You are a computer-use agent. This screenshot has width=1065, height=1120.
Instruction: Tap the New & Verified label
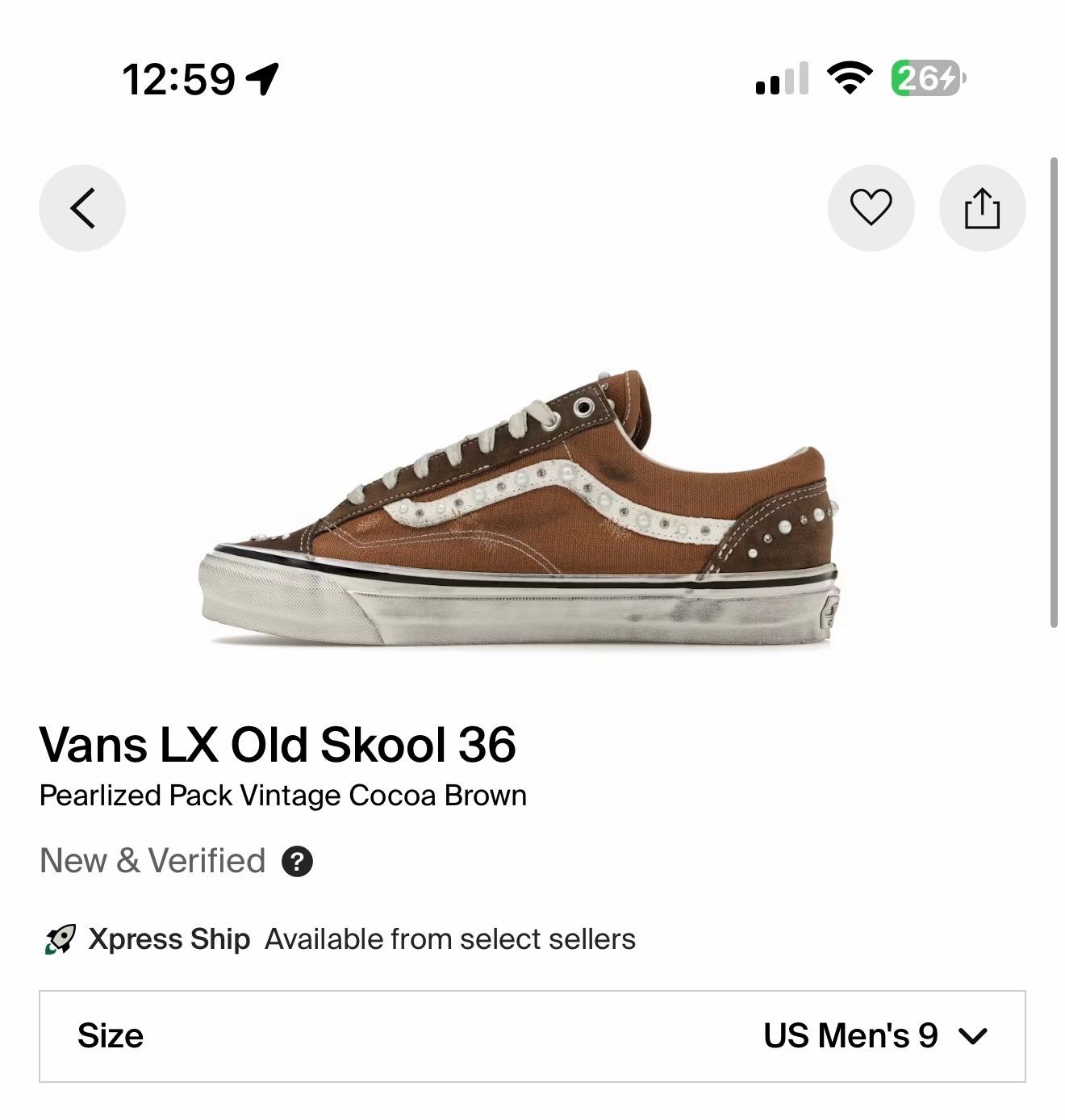pos(152,861)
